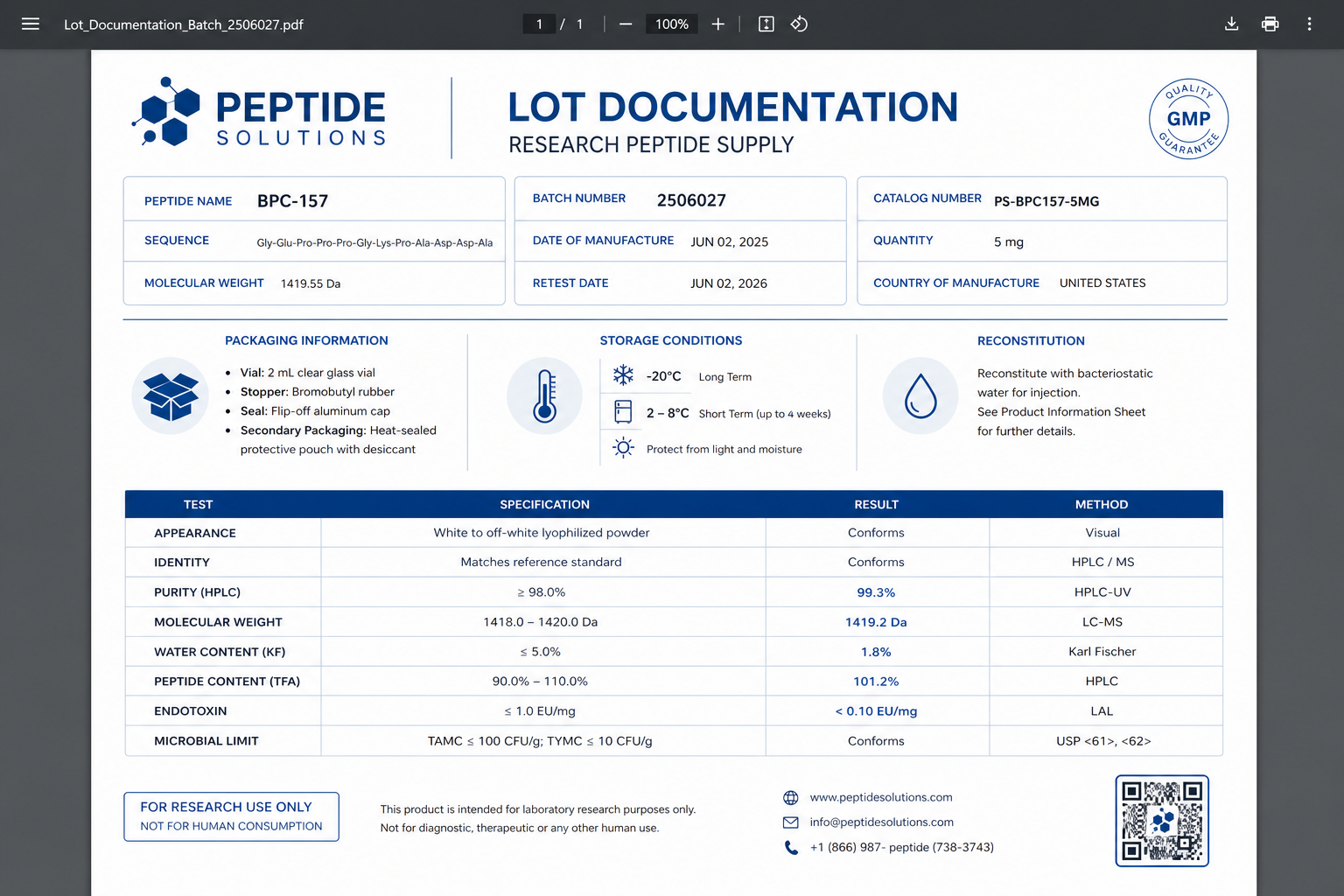
Task: Zoom out with the minus button
Action: click(625, 24)
